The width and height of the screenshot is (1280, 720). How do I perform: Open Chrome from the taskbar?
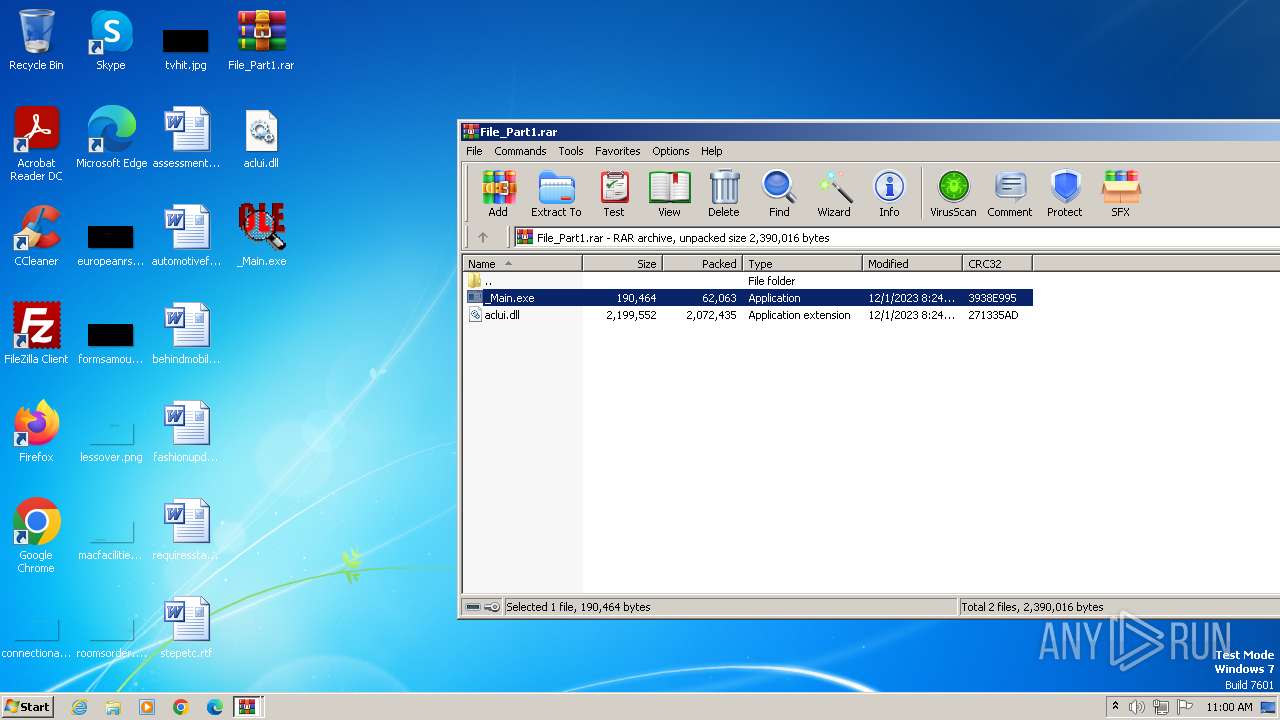pos(181,707)
